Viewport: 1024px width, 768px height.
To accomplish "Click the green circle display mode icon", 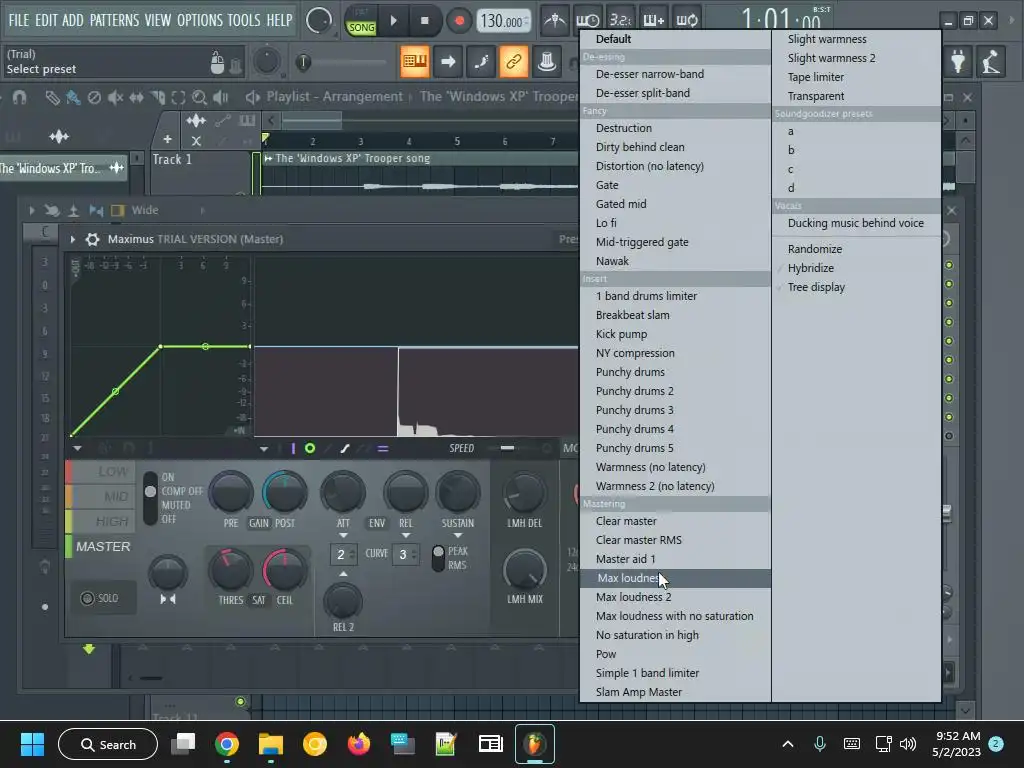I will [x=310, y=448].
